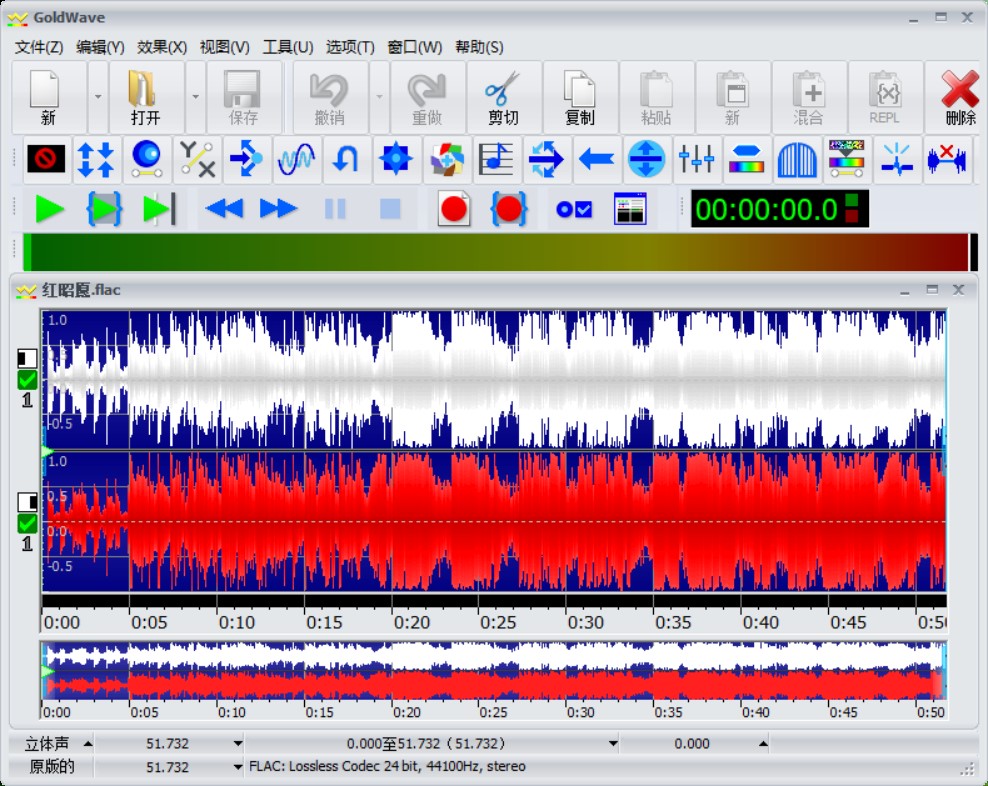Toggle the green checkbox for the white channel

click(27, 380)
